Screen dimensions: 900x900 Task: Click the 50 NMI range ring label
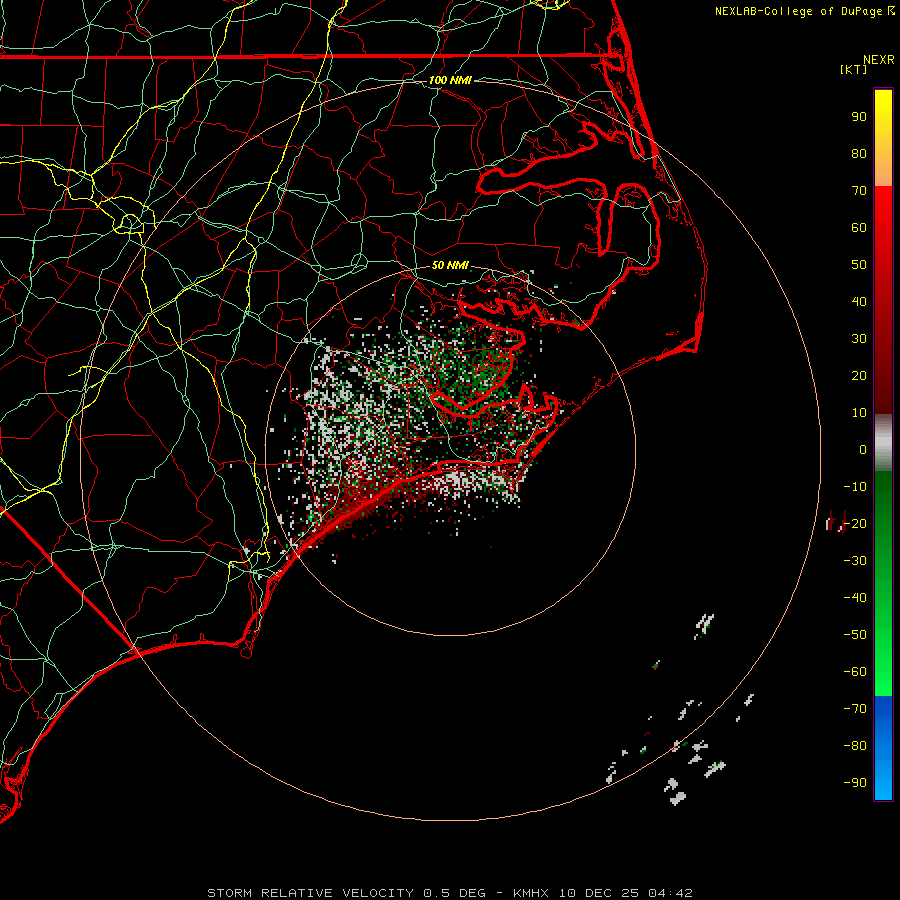450,266
